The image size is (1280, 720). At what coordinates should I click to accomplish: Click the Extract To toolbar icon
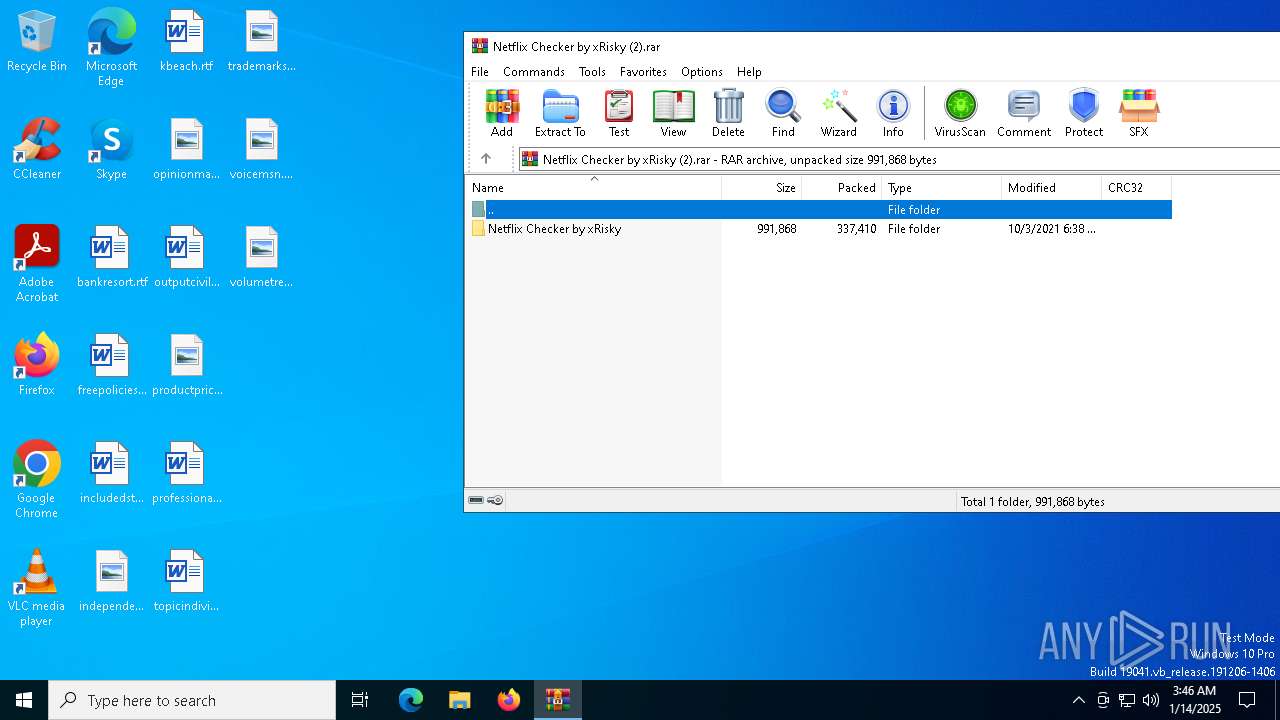560,113
